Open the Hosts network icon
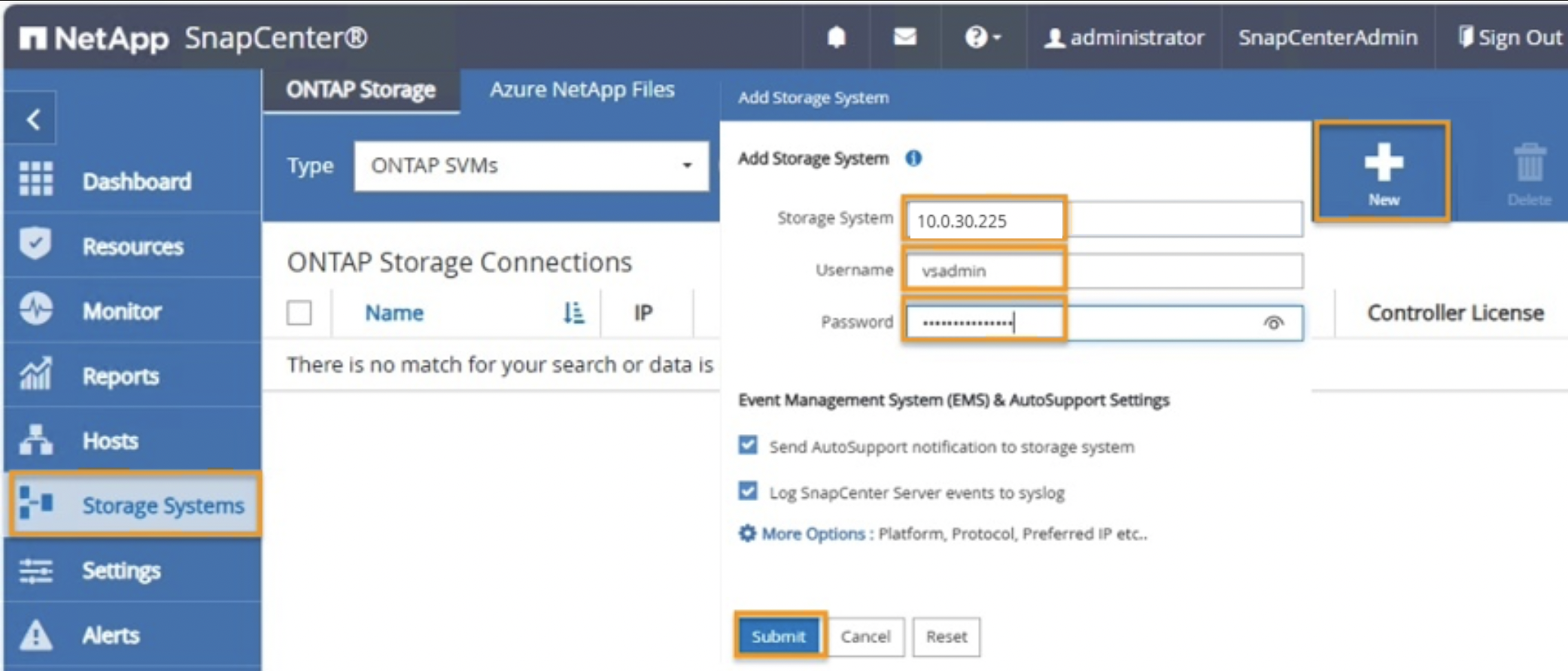This screenshot has width=1568, height=671. click(36, 439)
